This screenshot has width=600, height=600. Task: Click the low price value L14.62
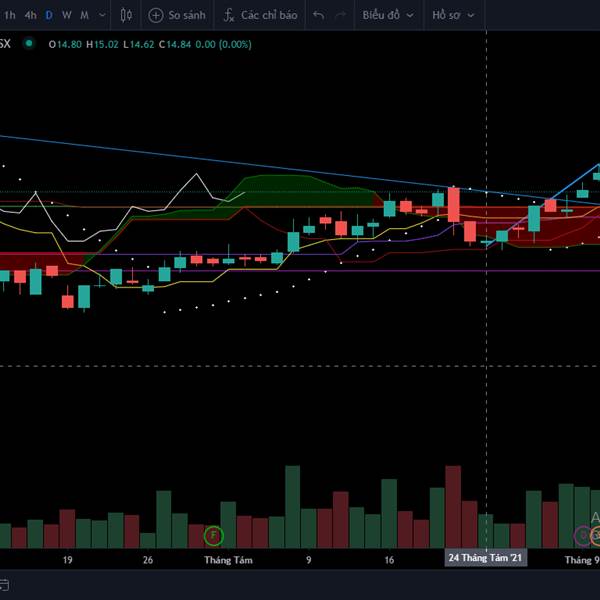[x=139, y=44]
